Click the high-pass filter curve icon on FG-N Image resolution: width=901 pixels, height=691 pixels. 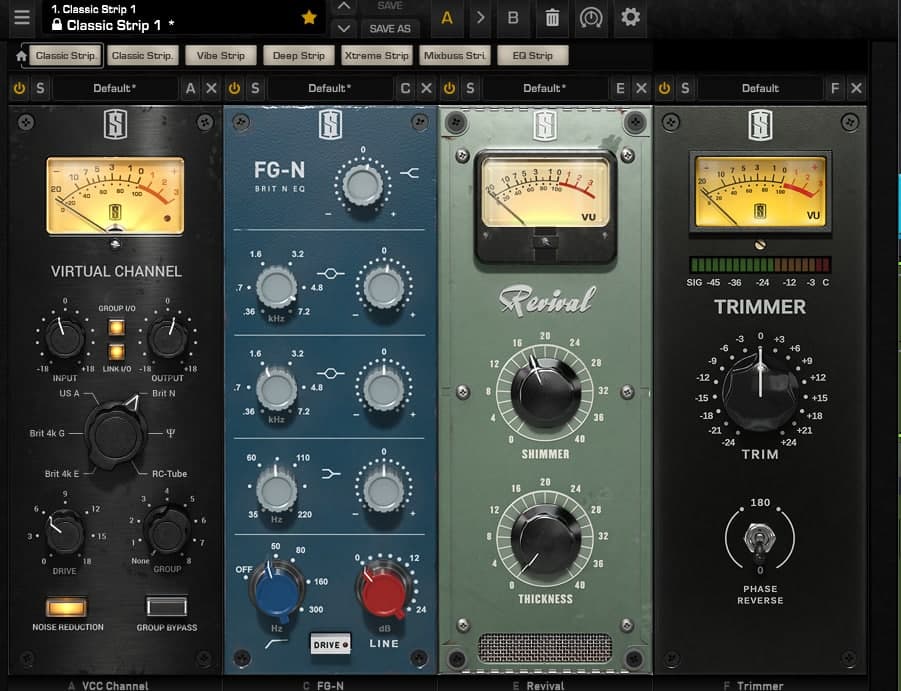pyautogui.click(x=276, y=644)
